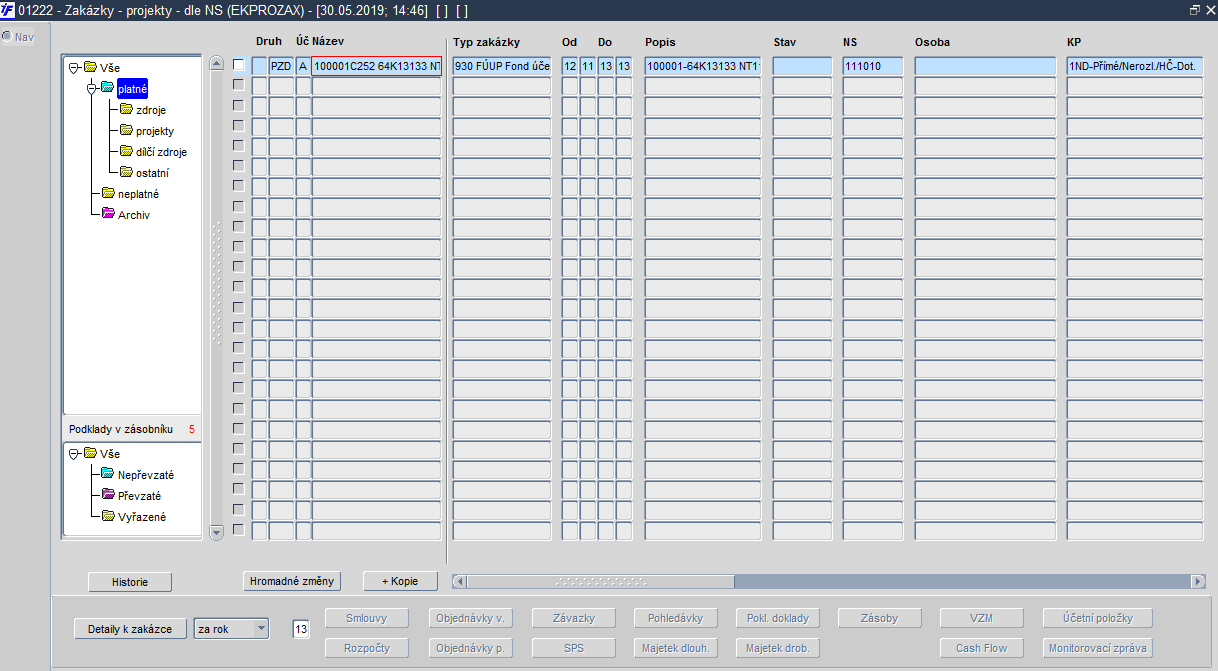Select the dílčí zdroje tree item
The image size is (1218, 671).
(161, 152)
